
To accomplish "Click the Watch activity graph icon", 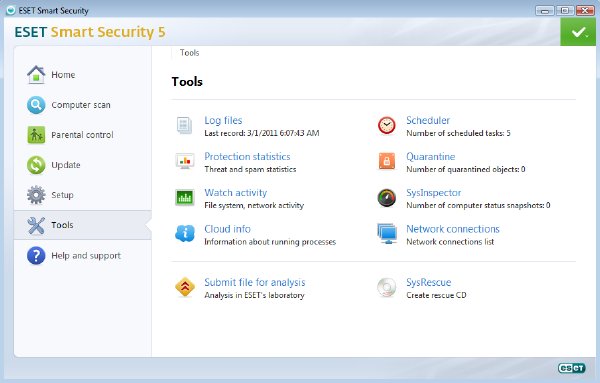I will coord(185,197).
